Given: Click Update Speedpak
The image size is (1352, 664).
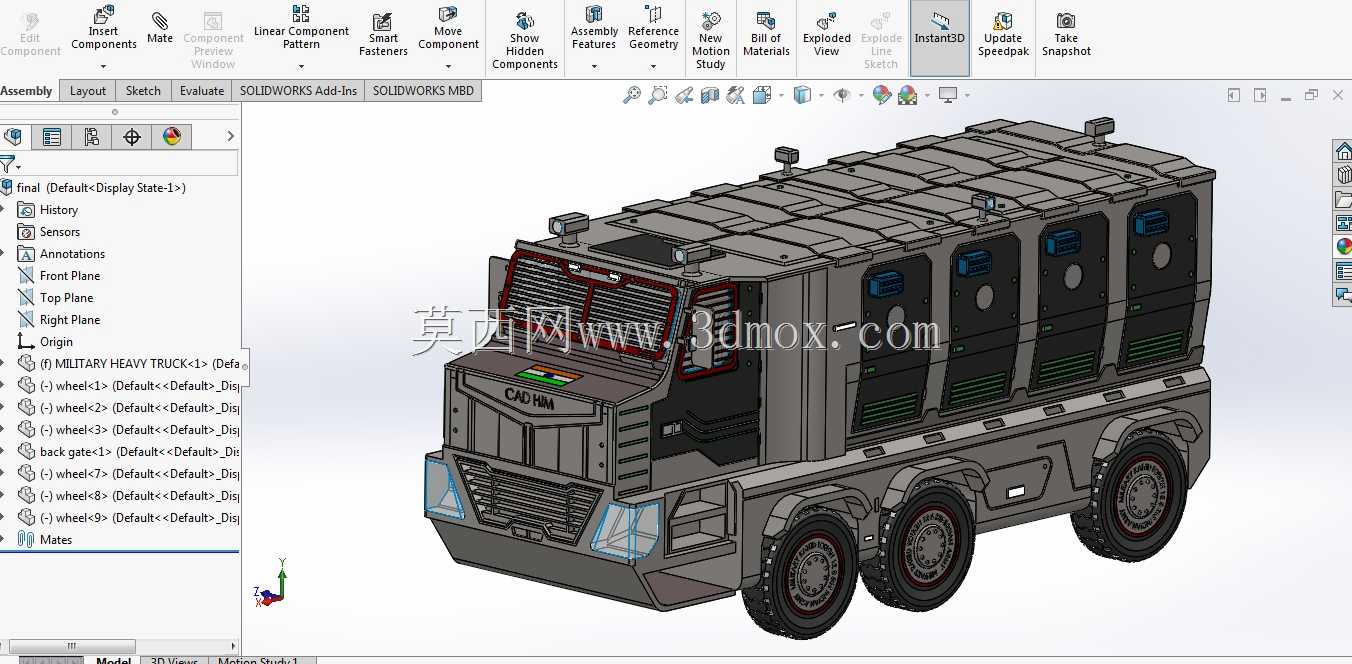Looking at the screenshot, I should [x=1003, y=34].
